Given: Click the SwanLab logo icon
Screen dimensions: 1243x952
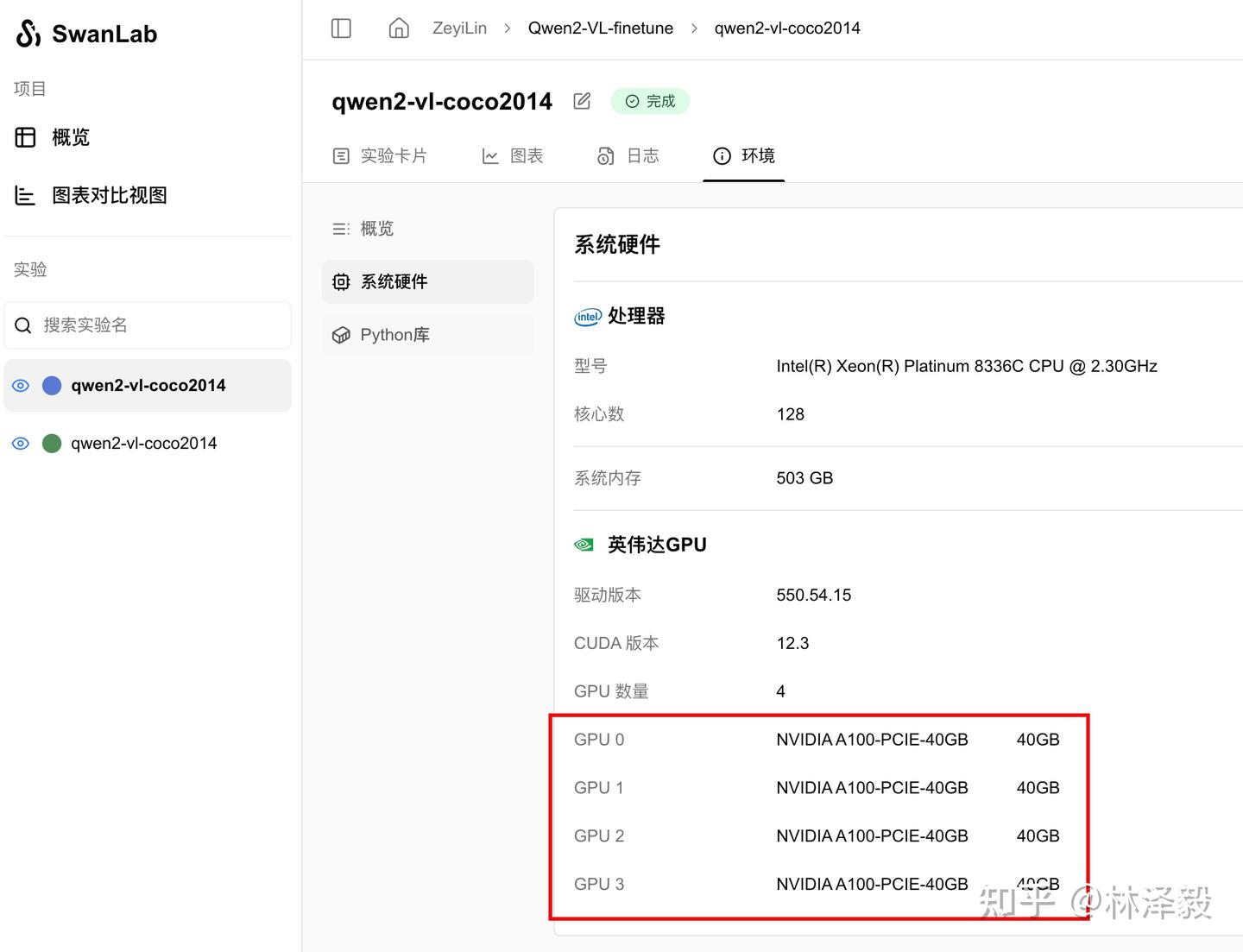Looking at the screenshot, I should pos(28,34).
